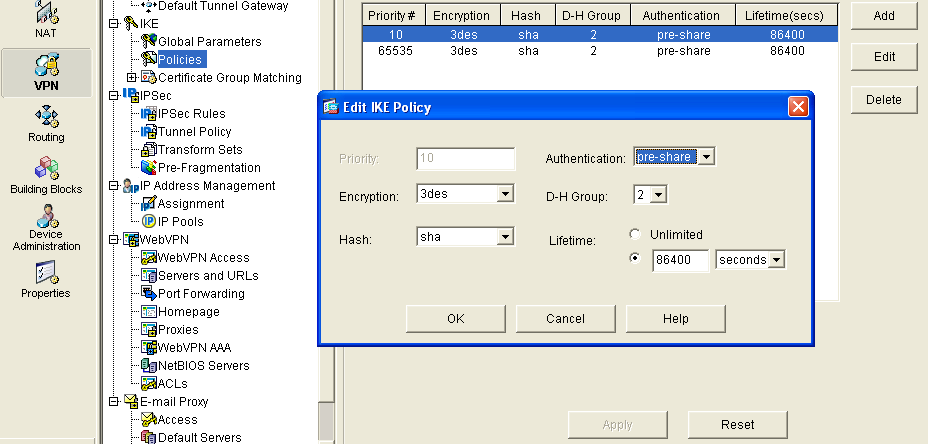
Task: Select the timed lifetime radio button
Action: (634, 260)
